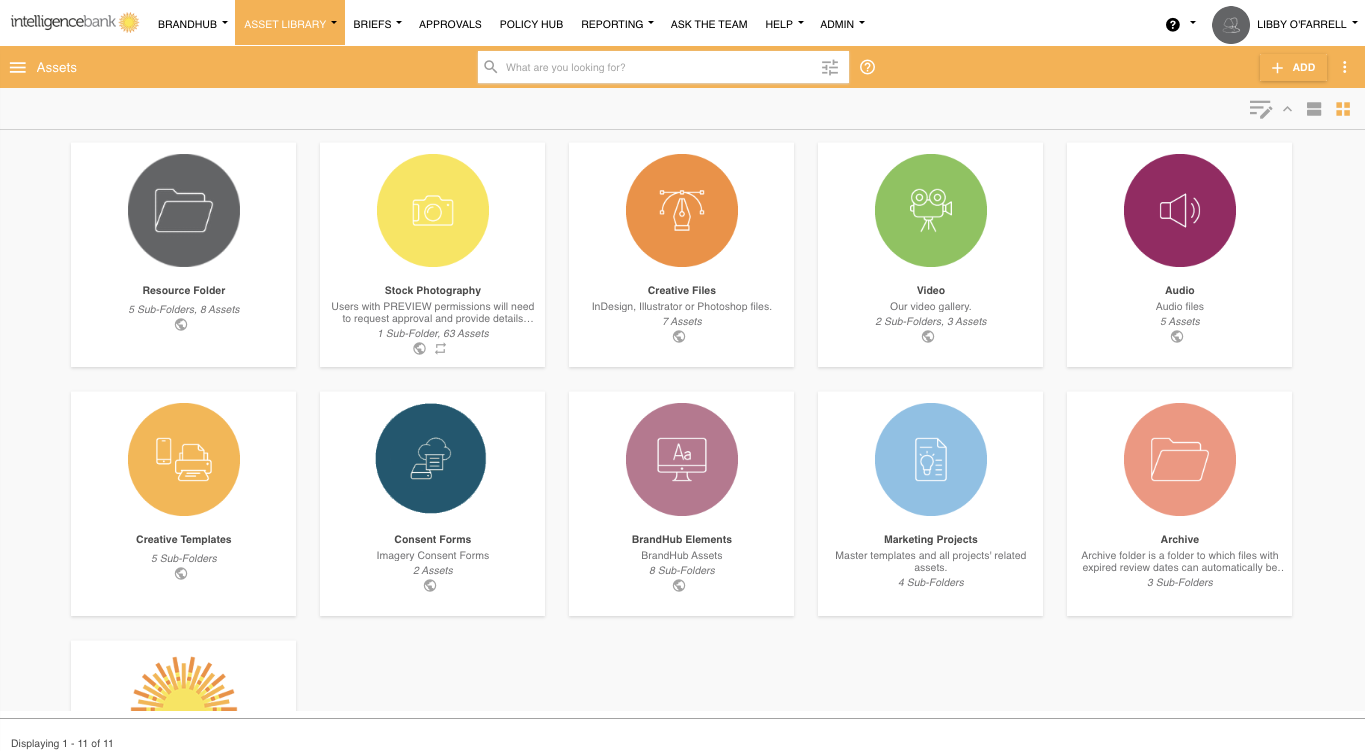
Task: Click the globe icon under Creative Templates
Action: (181, 574)
